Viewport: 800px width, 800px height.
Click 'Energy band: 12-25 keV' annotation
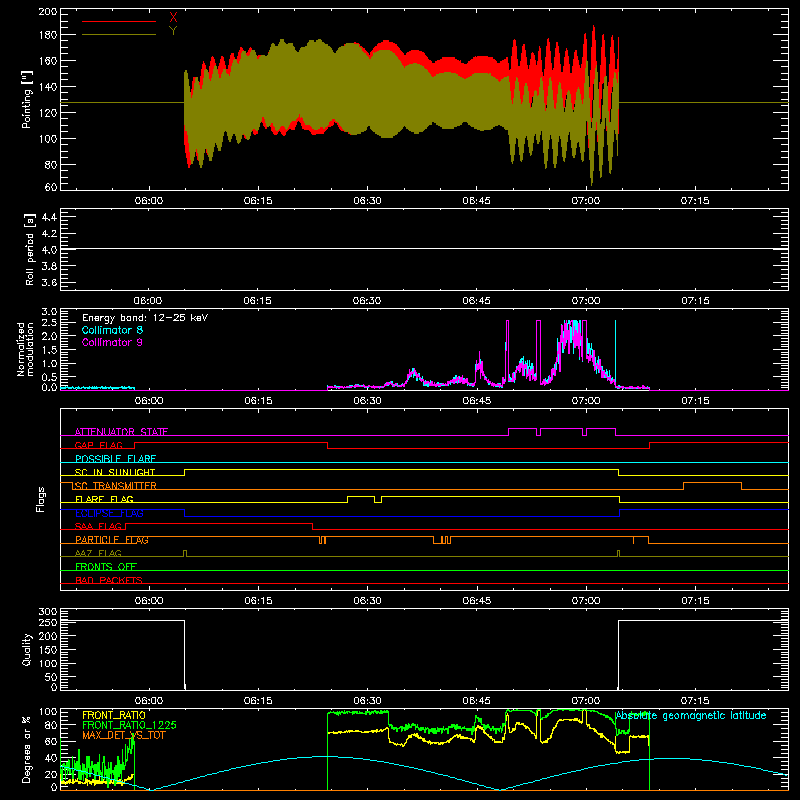pyautogui.click(x=145, y=318)
